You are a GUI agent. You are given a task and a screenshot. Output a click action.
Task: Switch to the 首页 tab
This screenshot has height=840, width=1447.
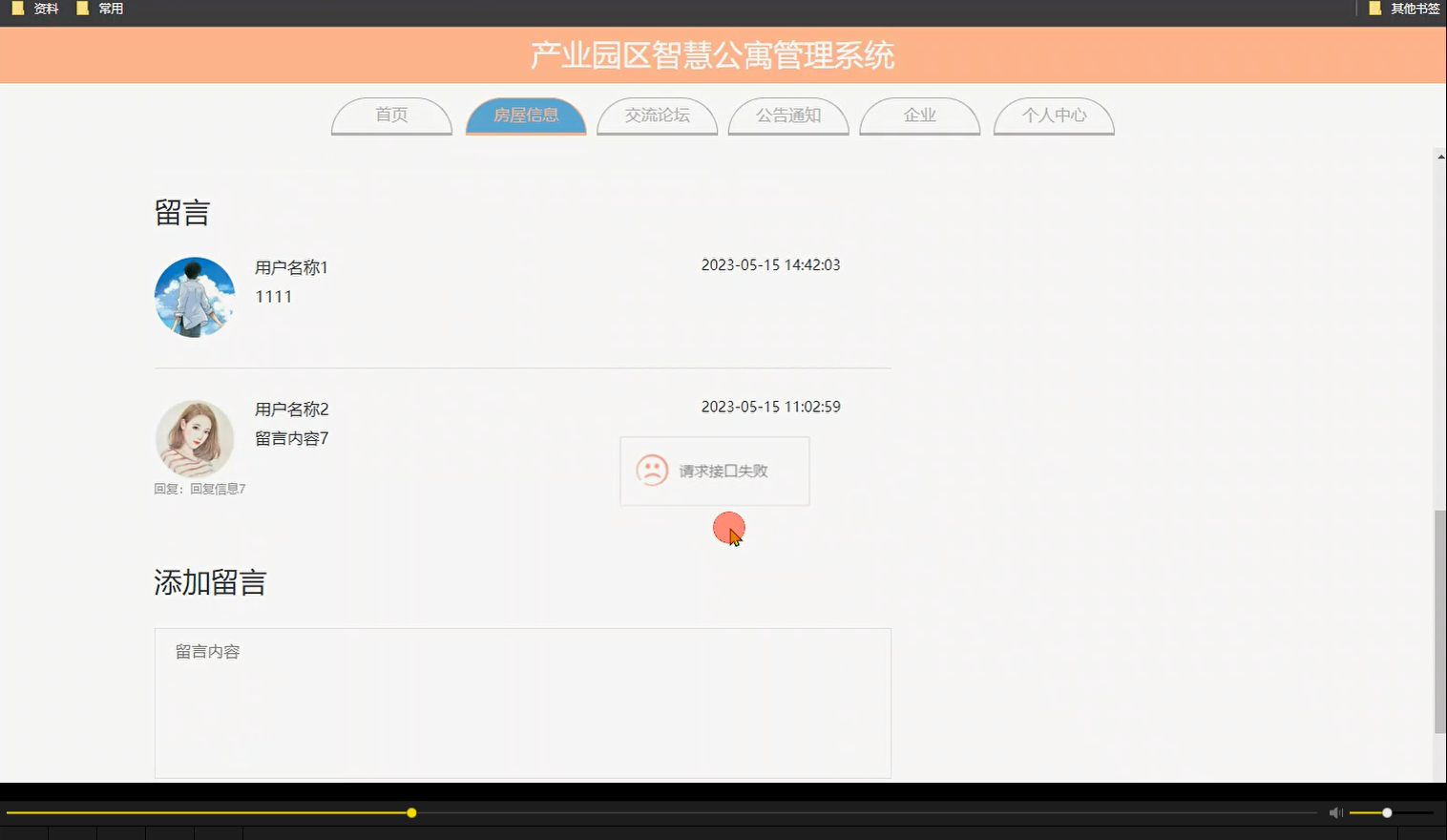tap(391, 115)
